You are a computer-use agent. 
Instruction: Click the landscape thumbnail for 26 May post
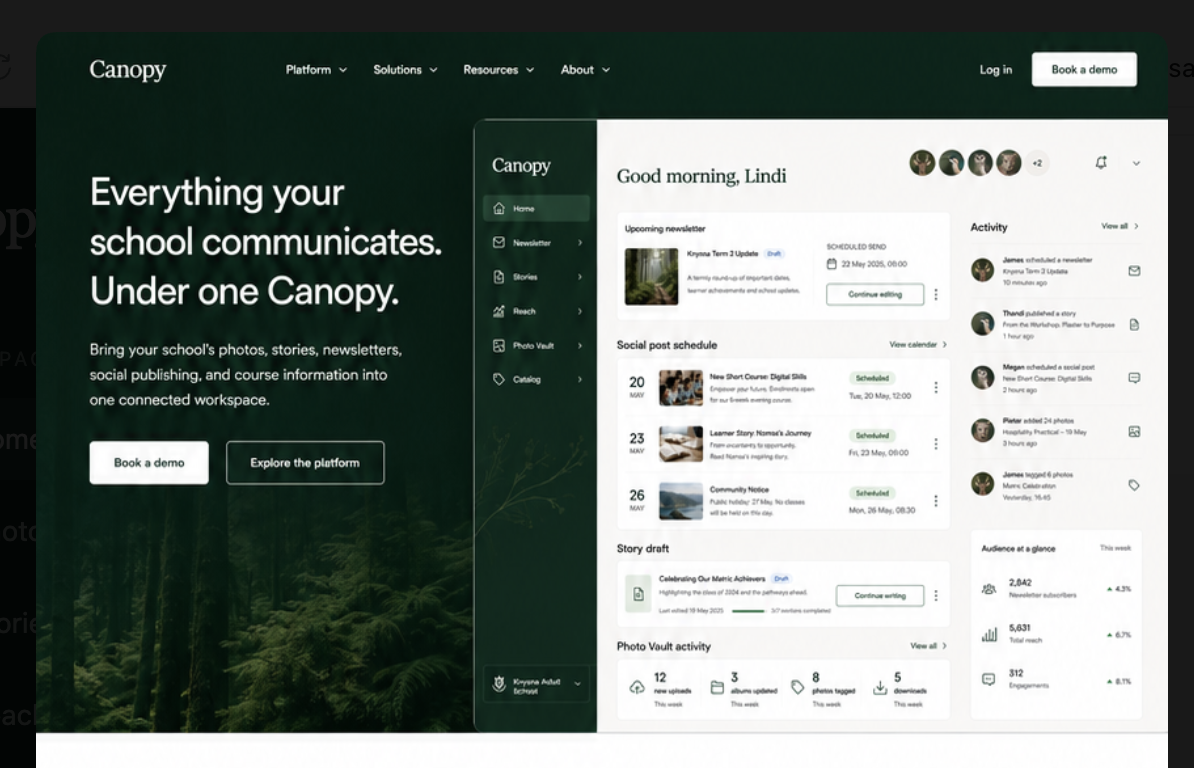[x=681, y=502]
